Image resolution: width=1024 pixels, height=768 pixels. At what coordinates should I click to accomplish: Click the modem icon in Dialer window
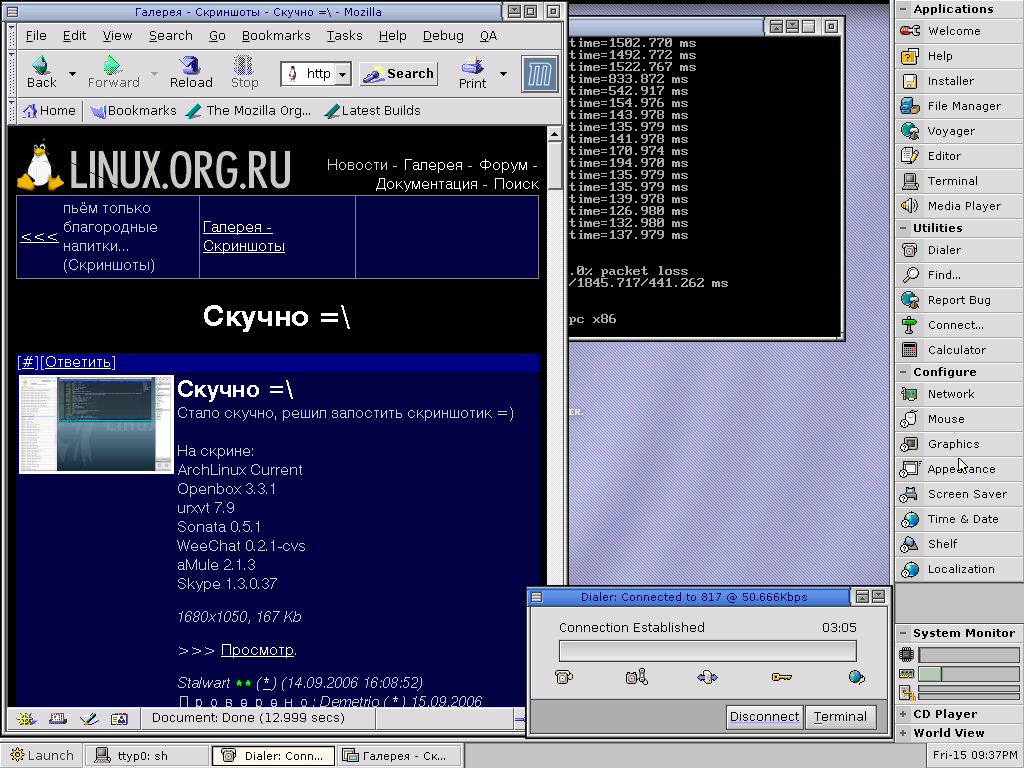pos(637,677)
